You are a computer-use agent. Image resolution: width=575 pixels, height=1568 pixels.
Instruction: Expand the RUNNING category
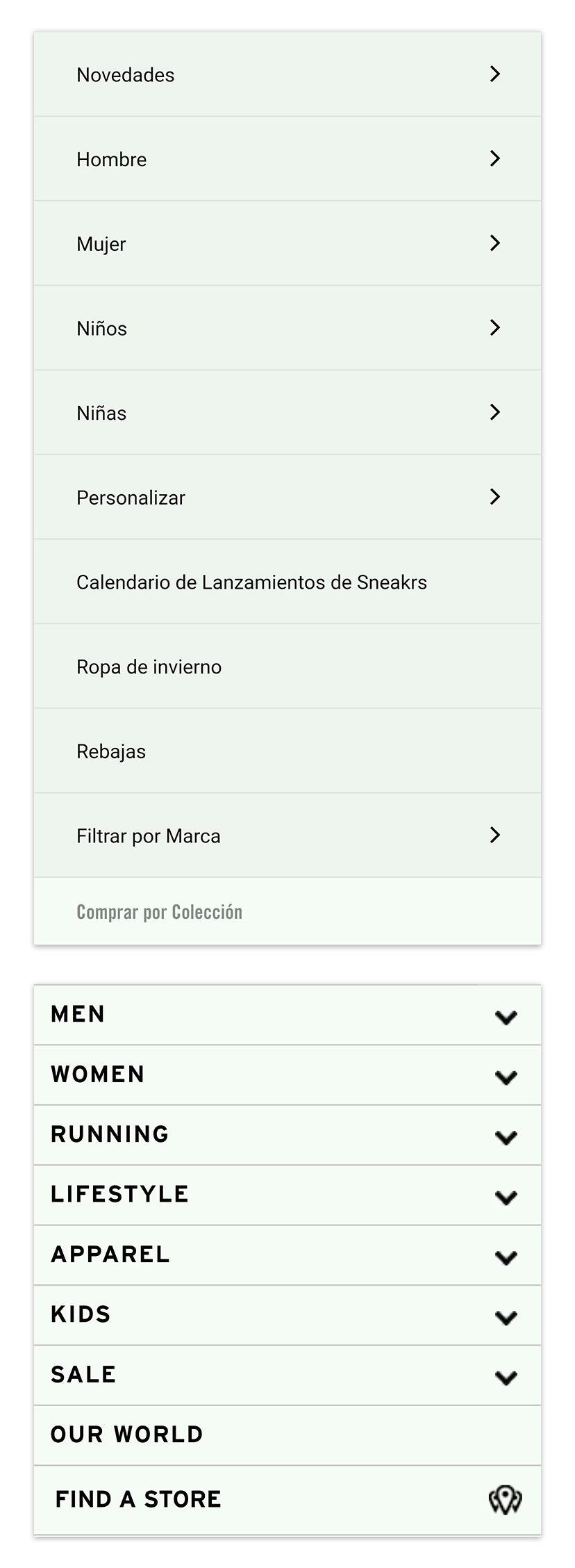click(x=506, y=1138)
